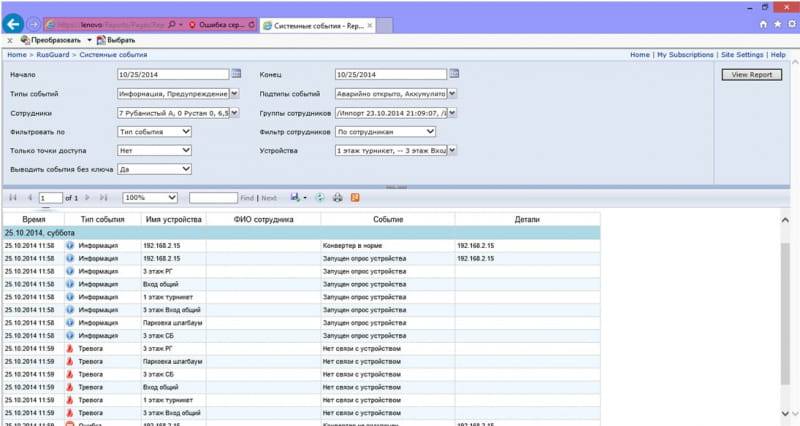Image resolution: width=800 pixels, height=426 pixels.
Task: Switch to the Ошибка сер... browser tab
Action: click(x=222, y=24)
